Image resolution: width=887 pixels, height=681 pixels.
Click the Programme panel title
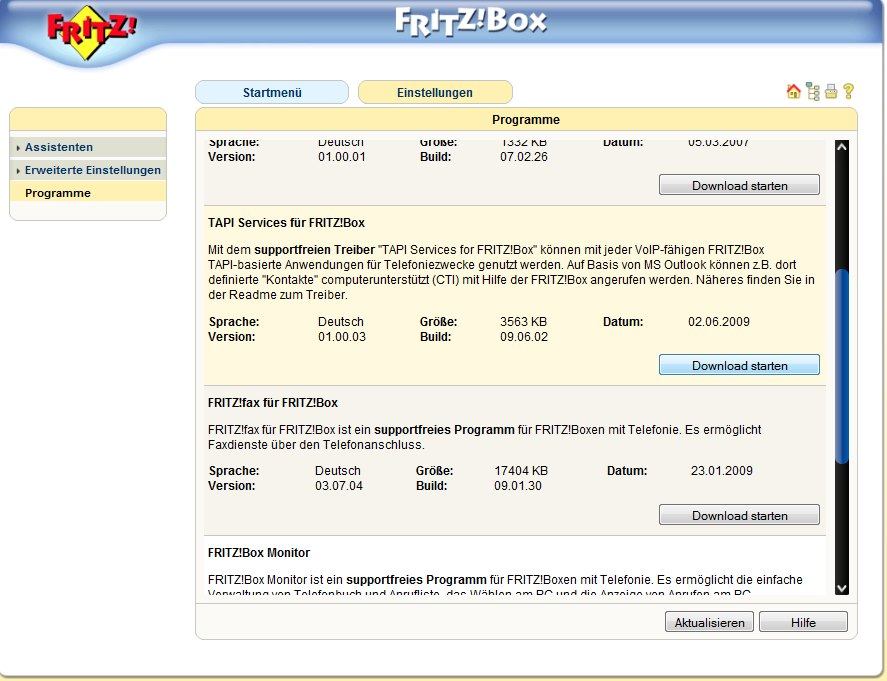pos(526,119)
